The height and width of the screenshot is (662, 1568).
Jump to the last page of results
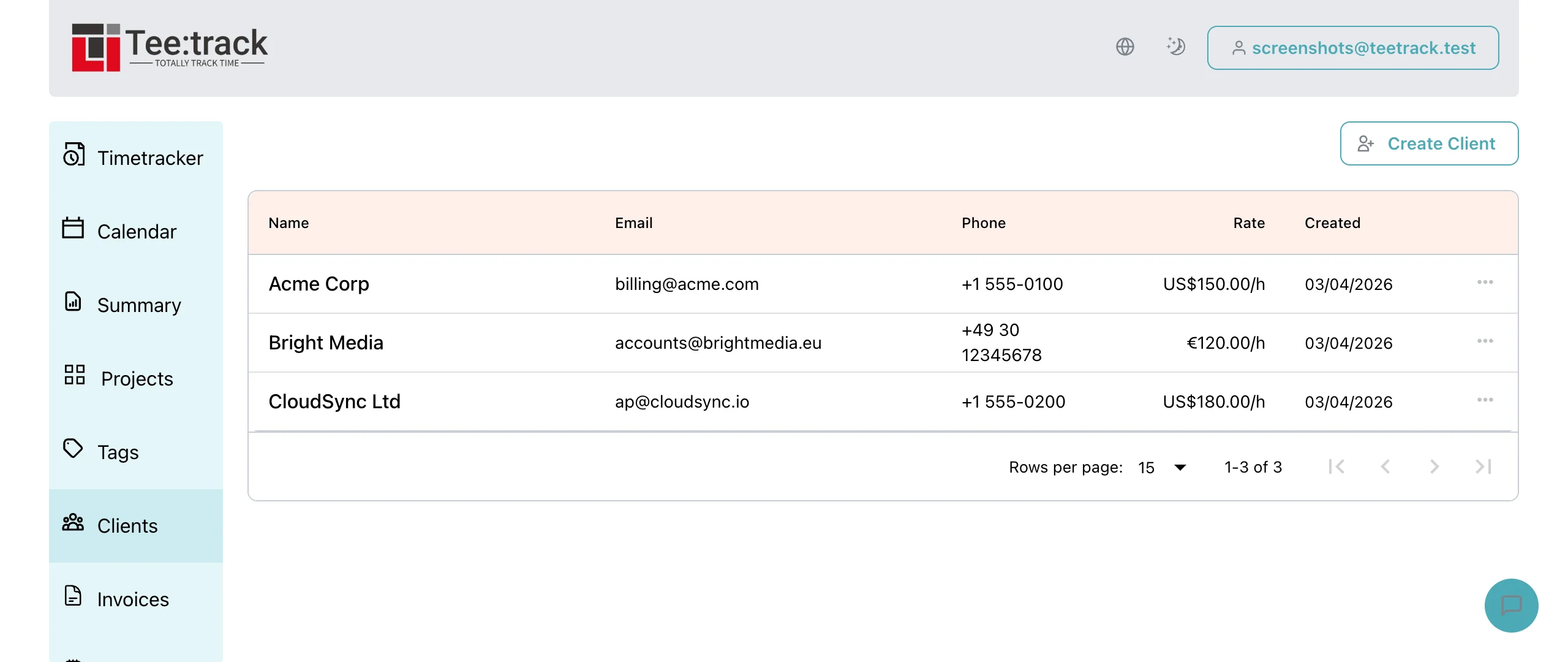click(x=1483, y=467)
